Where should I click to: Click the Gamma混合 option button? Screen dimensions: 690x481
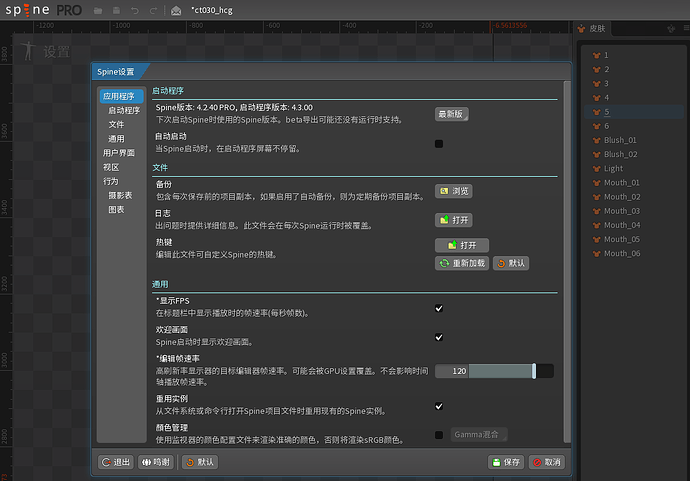tap(479, 435)
